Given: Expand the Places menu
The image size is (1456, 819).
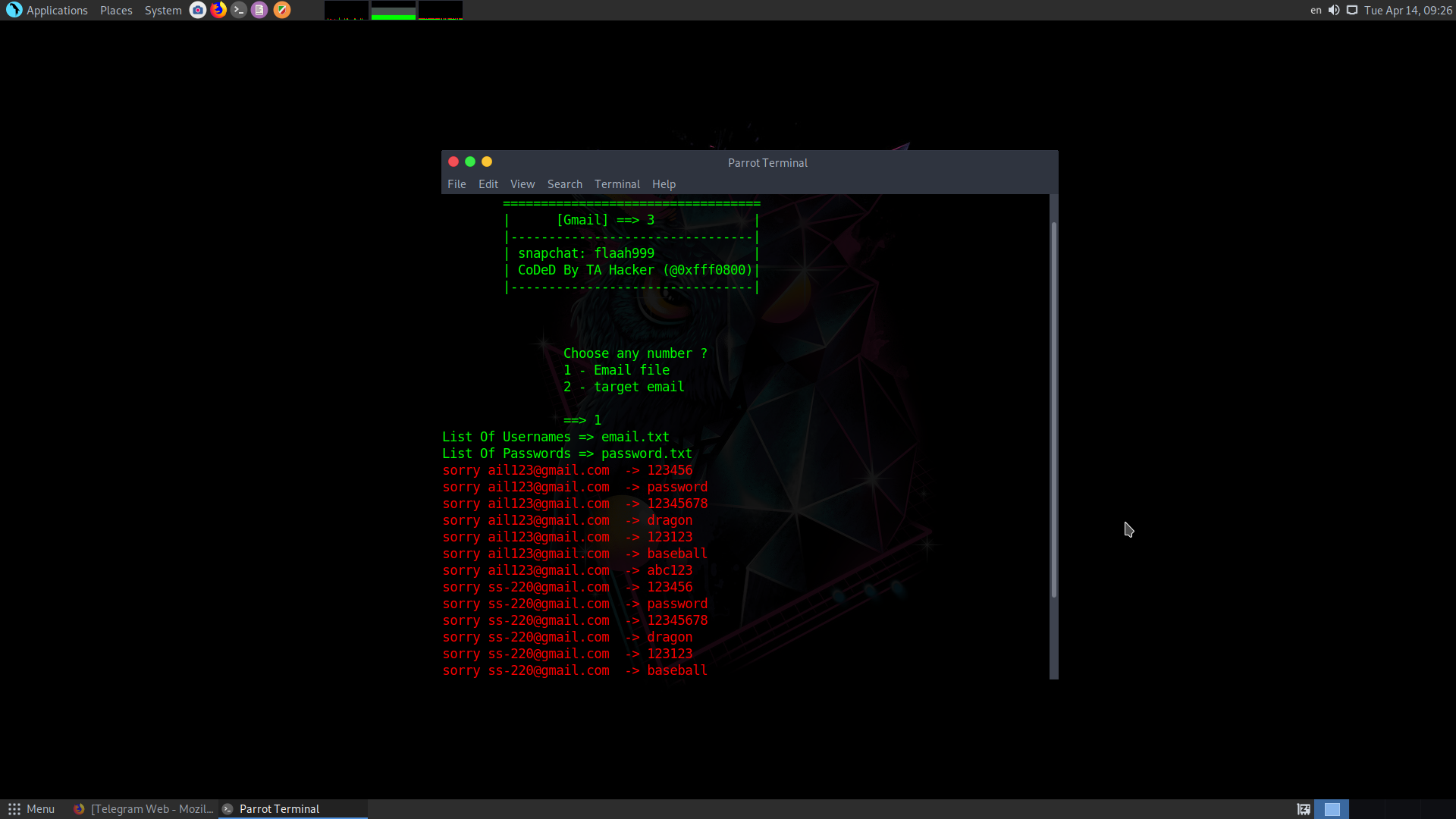Looking at the screenshot, I should [116, 10].
